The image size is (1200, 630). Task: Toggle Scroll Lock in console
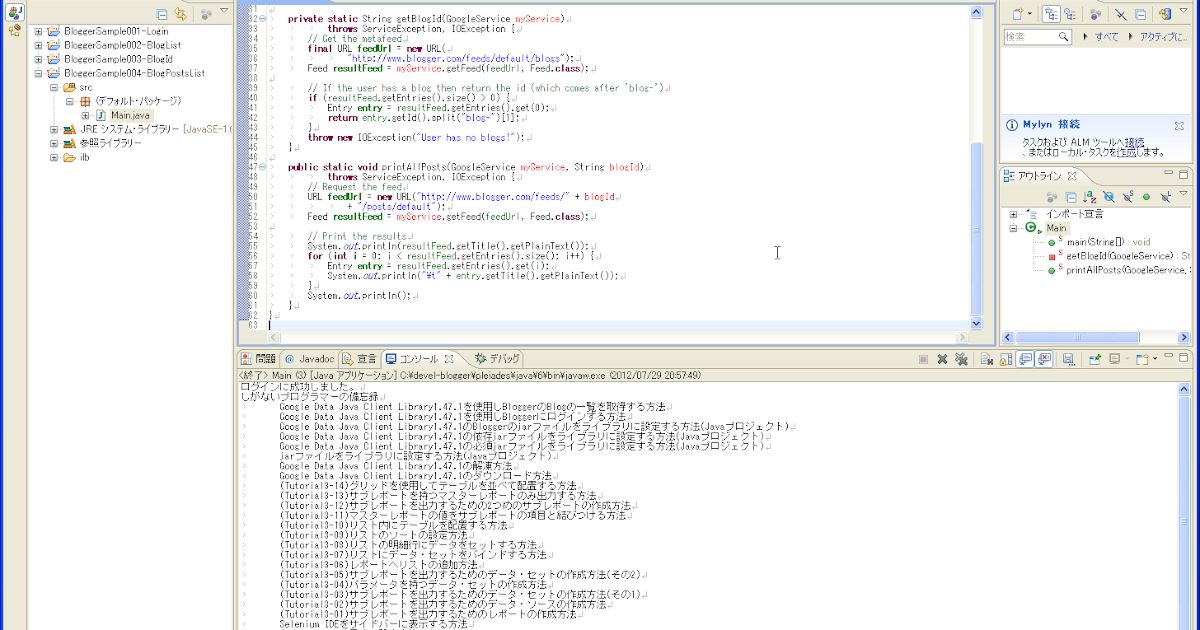(1005, 359)
